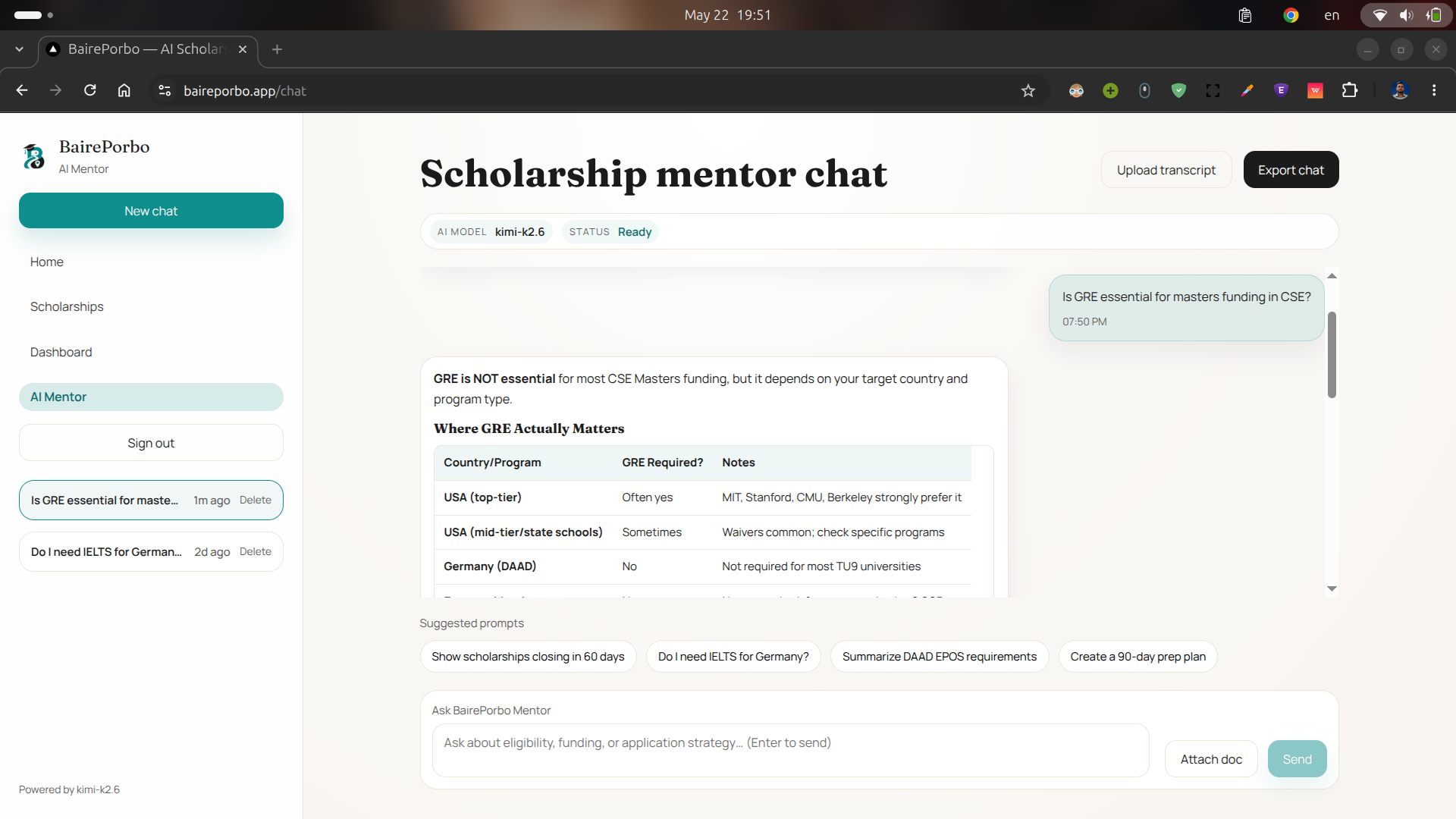Open the clipboard icon in system tray
1456x819 pixels.
click(1245, 15)
